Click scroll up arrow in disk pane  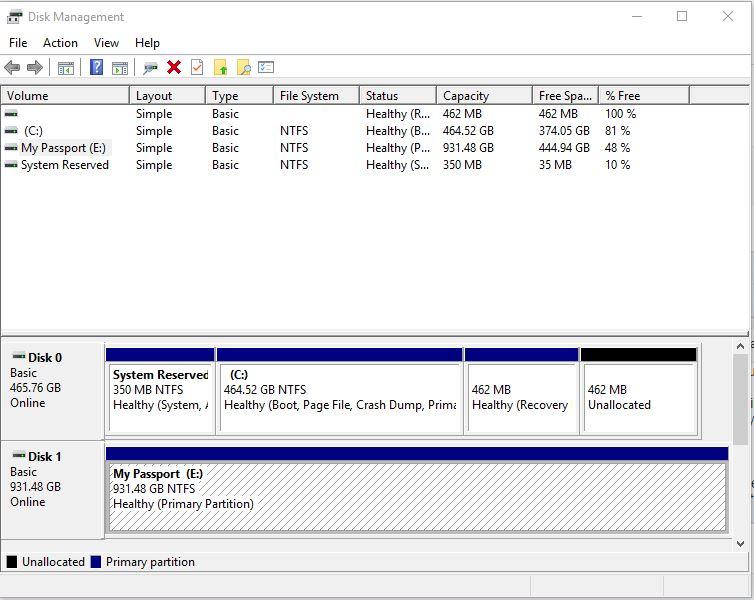(741, 346)
